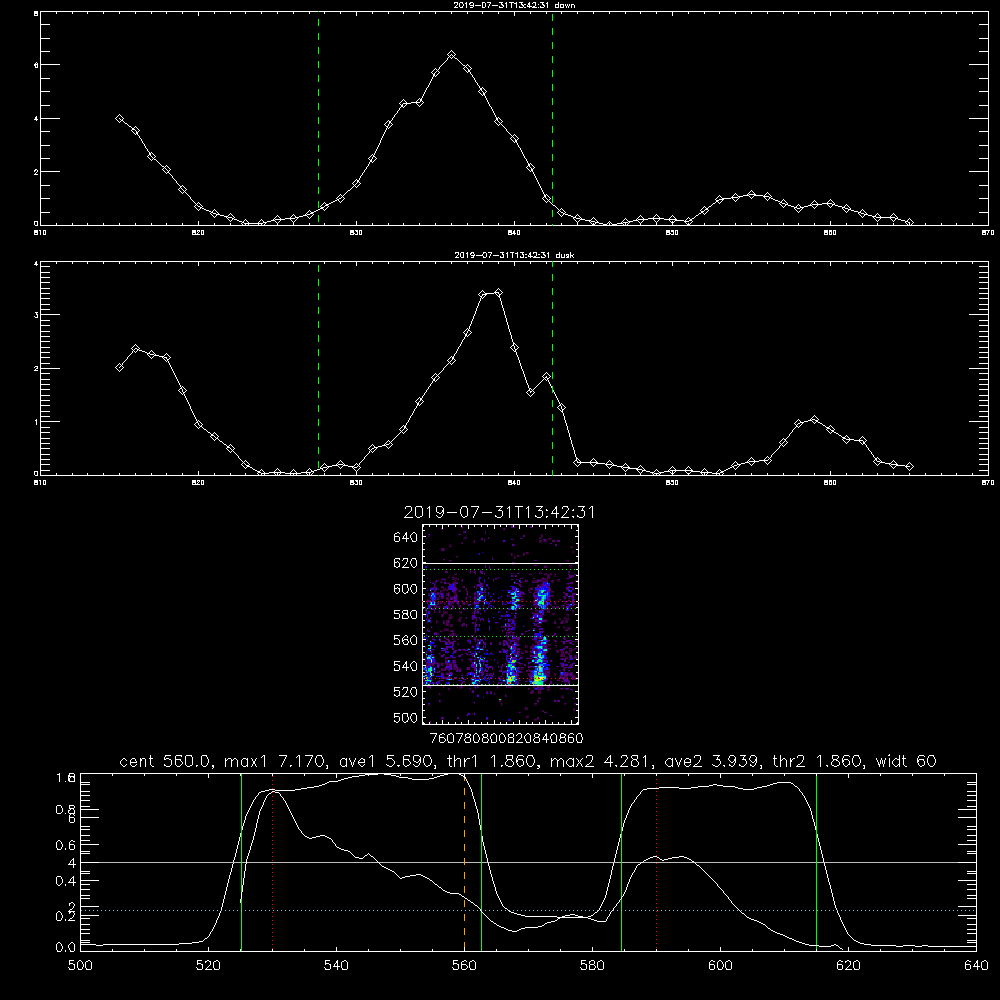Click the left green dashed line in dusk plot
This screenshot has width=1000, height=1000.
pos(318,369)
